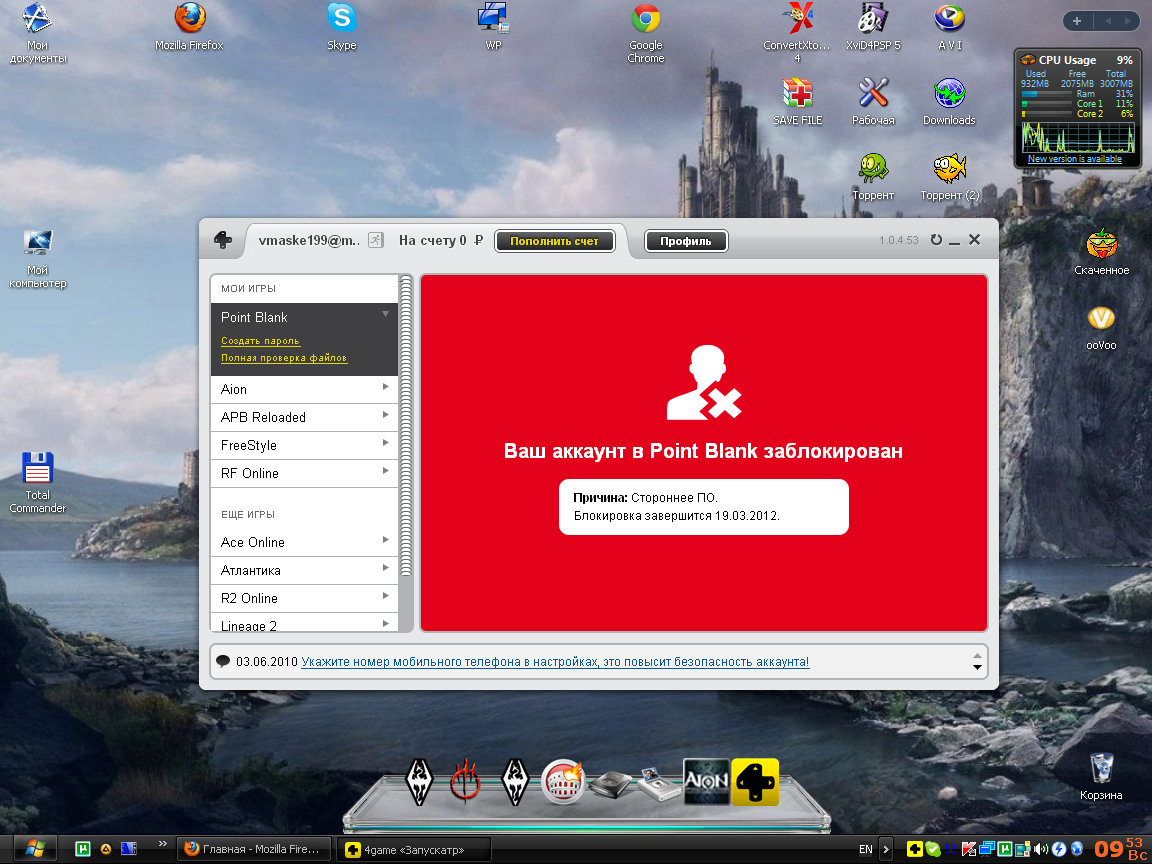Open Мои документы desktop icon
Image resolution: width=1152 pixels, height=864 pixels.
pos(37,32)
